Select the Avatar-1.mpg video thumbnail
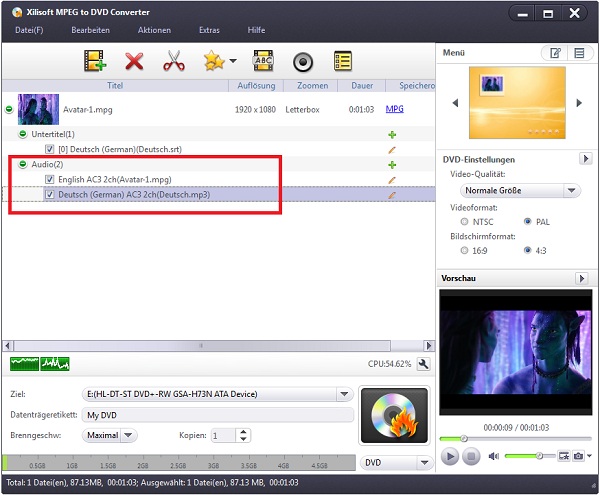Image resolution: width=600 pixels, height=495 pixels. coord(39,109)
